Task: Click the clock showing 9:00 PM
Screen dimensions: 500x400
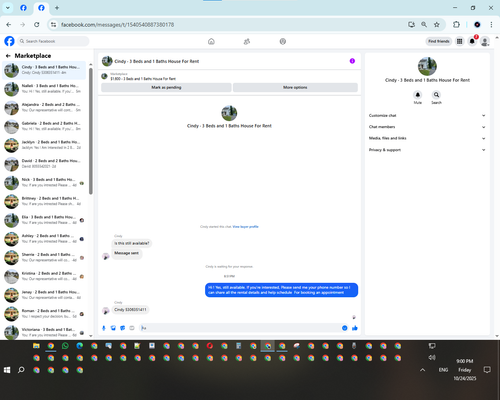Action: 465,361
